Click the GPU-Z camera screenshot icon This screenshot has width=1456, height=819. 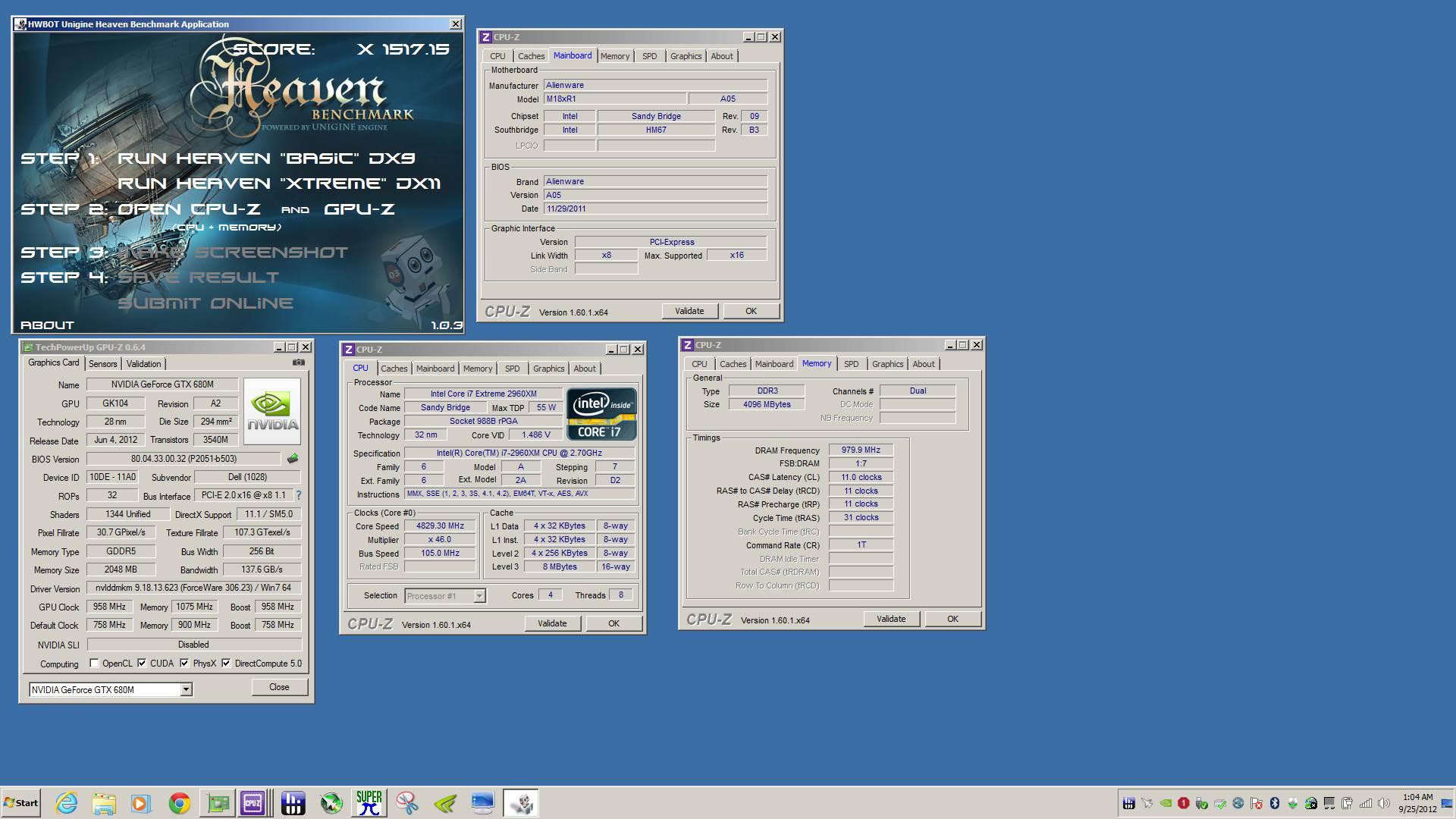(x=299, y=362)
